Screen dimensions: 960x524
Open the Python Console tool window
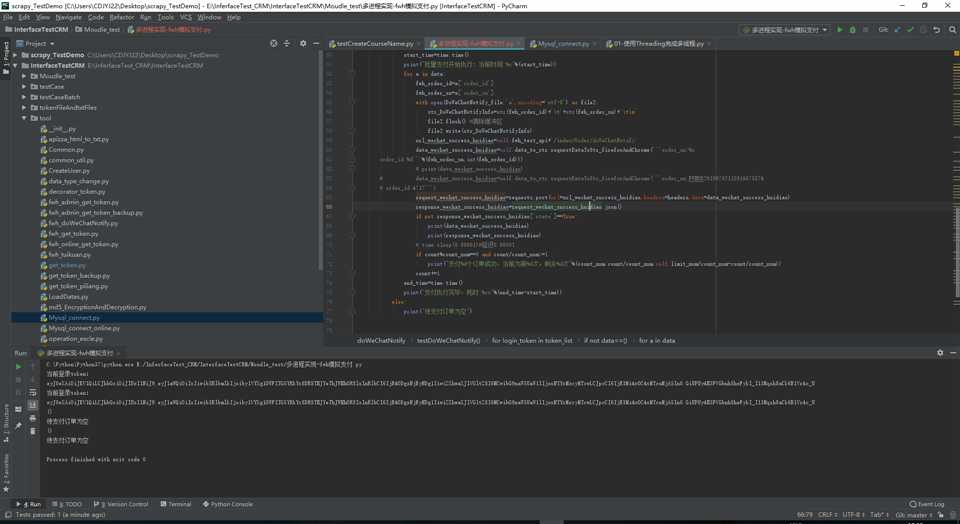click(x=227, y=504)
